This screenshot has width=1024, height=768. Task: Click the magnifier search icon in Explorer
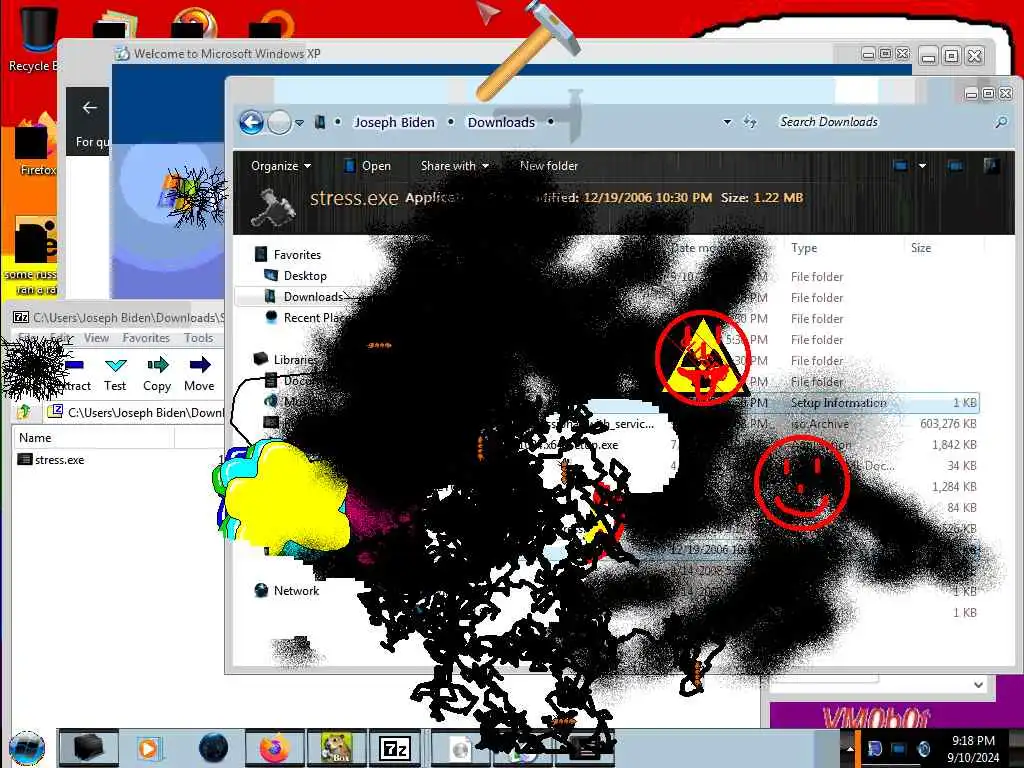[x=1000, y=122]
